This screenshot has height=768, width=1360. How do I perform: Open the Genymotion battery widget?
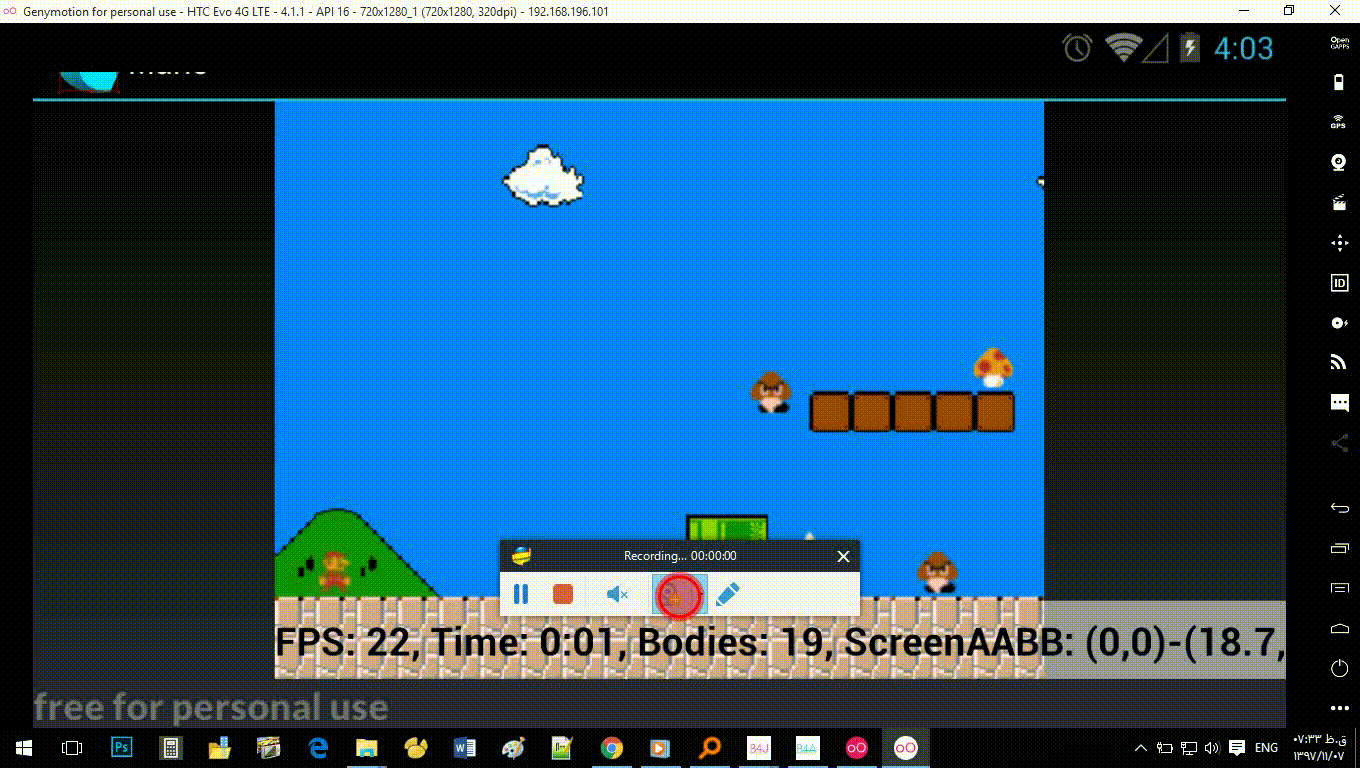pyautogui.click(x=1339, y=82)
